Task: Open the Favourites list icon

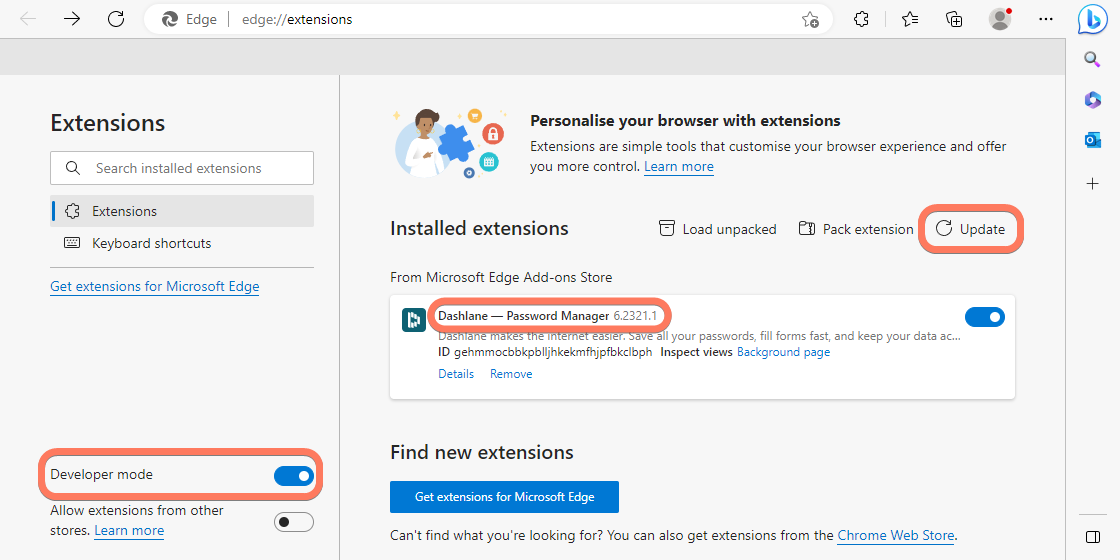Action: [909, 19]
